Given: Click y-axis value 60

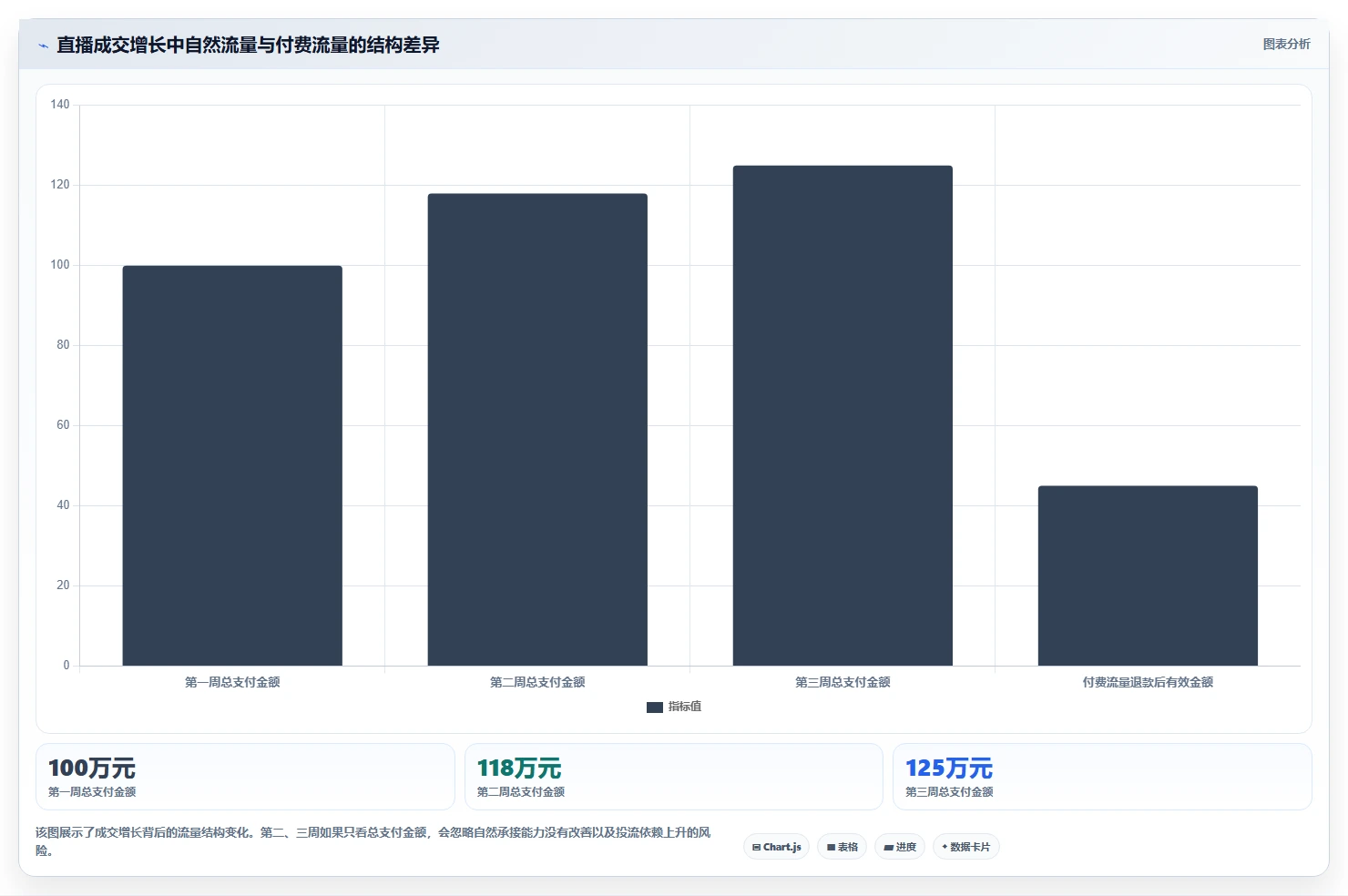Looking at the screenshot, I should pos(63,425).
